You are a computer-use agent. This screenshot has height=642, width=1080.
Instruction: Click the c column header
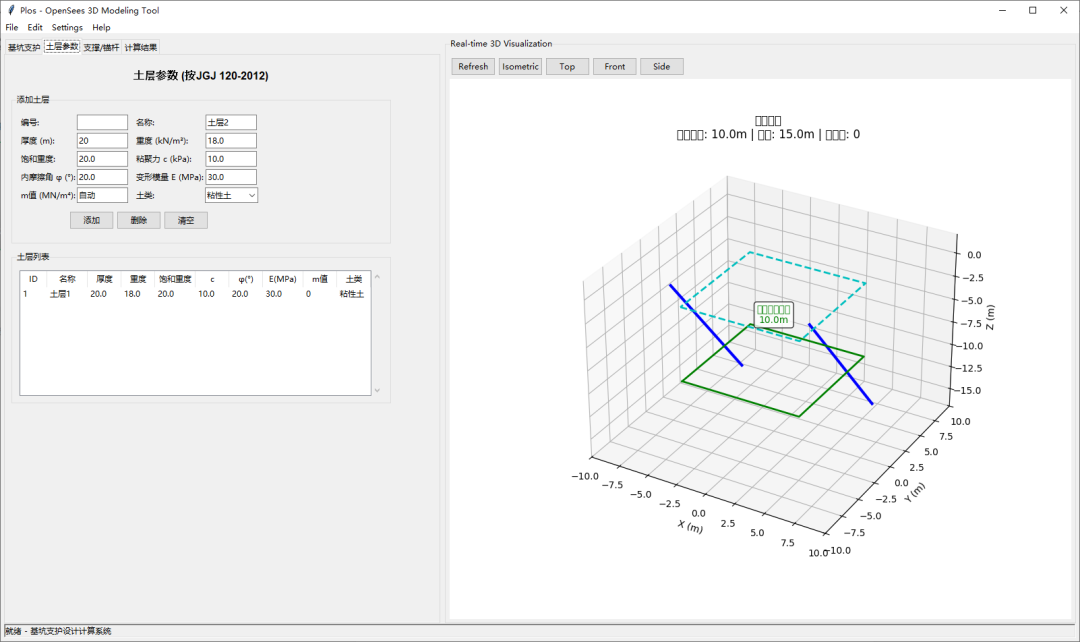point(212,279)
